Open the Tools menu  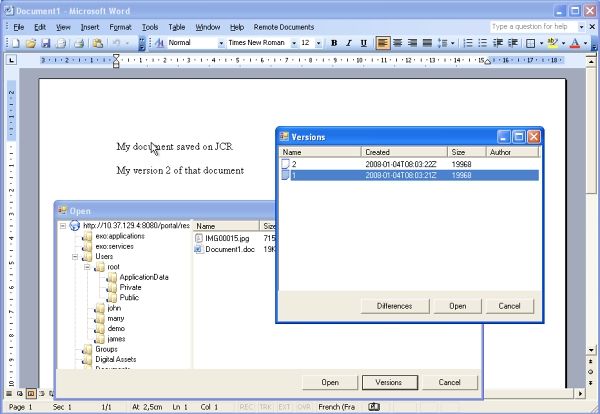coord(150,27)
